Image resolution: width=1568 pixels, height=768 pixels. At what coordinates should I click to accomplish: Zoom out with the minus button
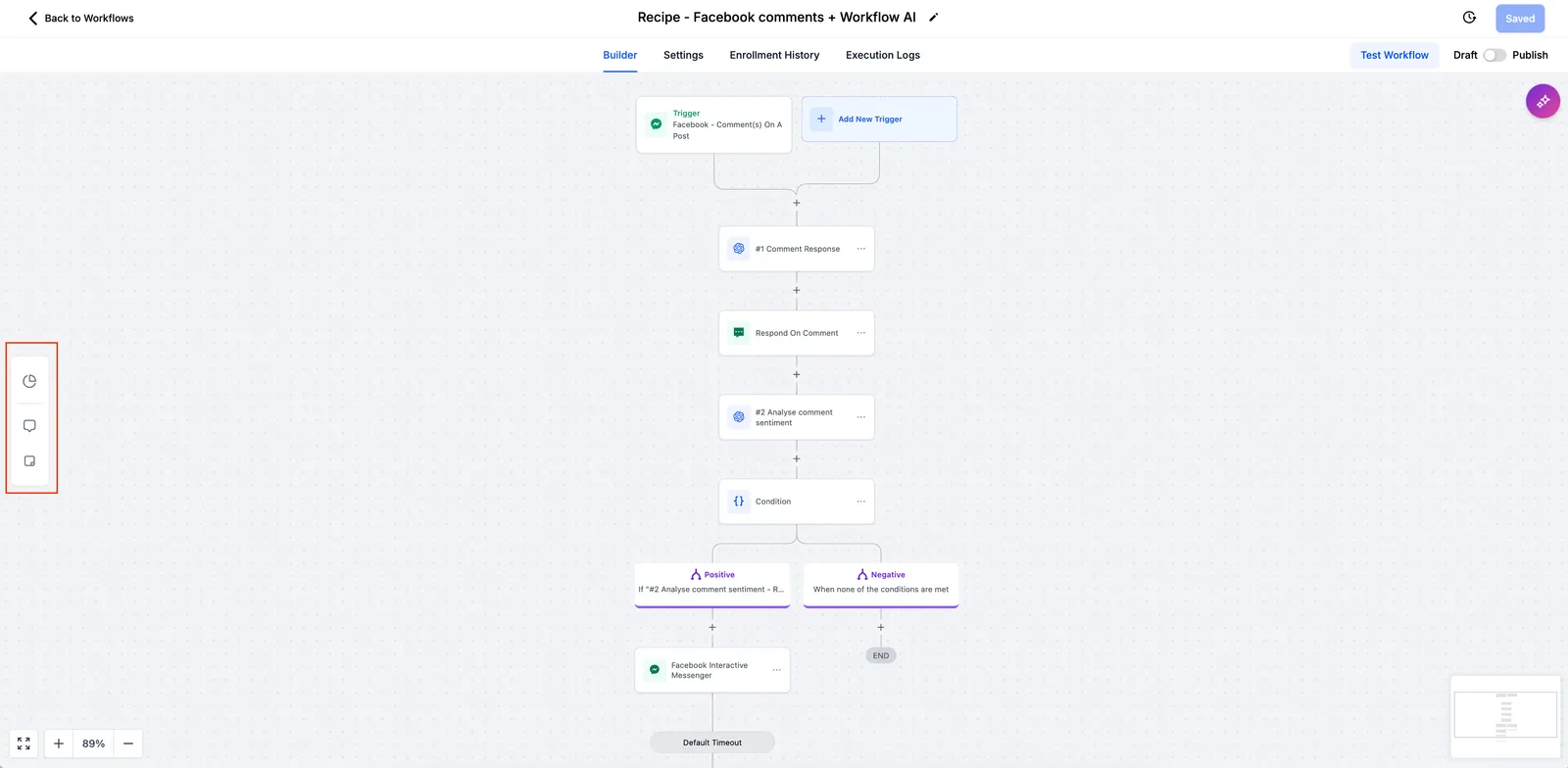tap(128, 744)
